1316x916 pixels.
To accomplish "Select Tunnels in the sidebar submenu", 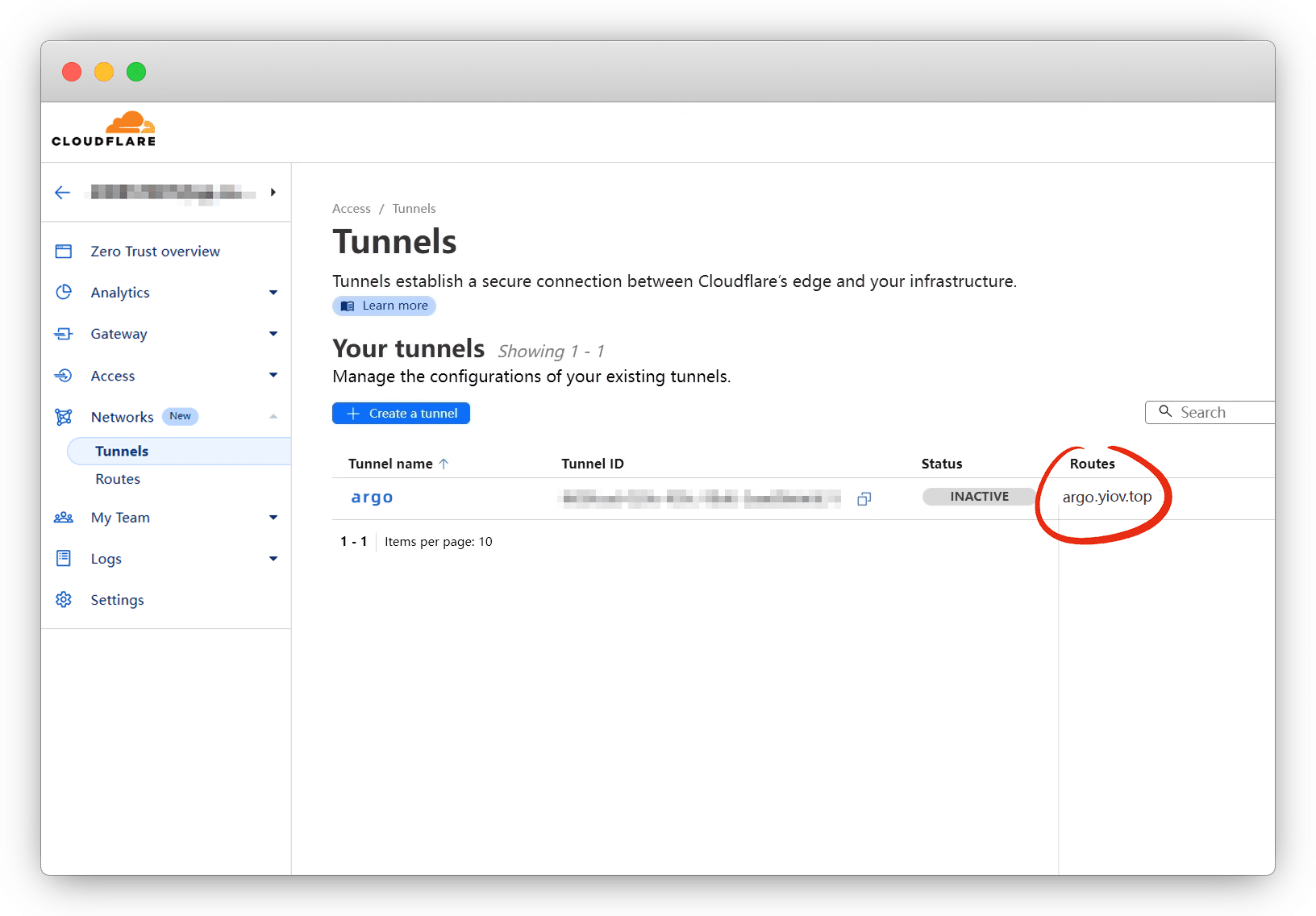I will [122, 452].
